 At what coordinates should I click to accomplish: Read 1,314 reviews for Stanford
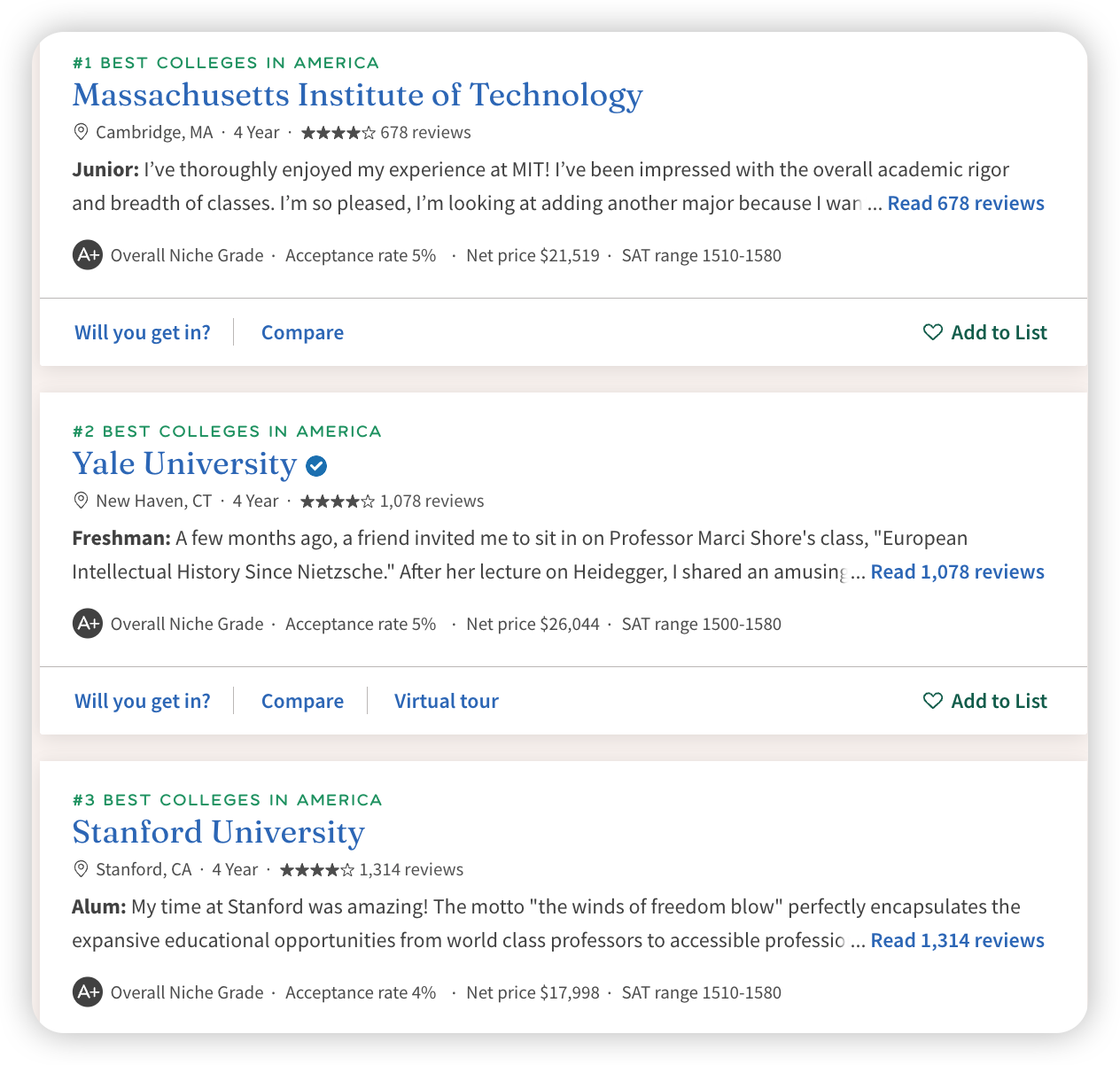[958, 940]
